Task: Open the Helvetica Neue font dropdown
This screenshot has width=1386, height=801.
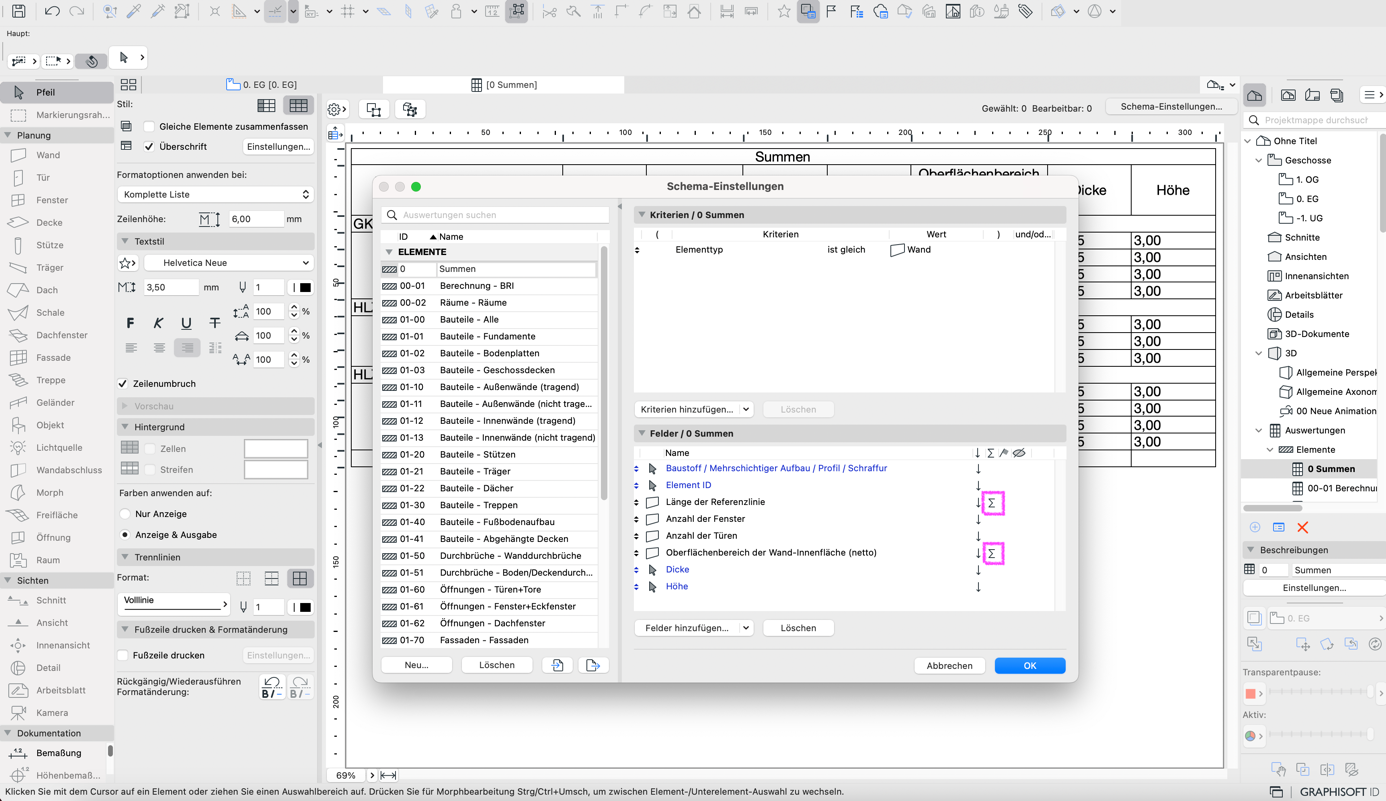Action: pos(229,263)
